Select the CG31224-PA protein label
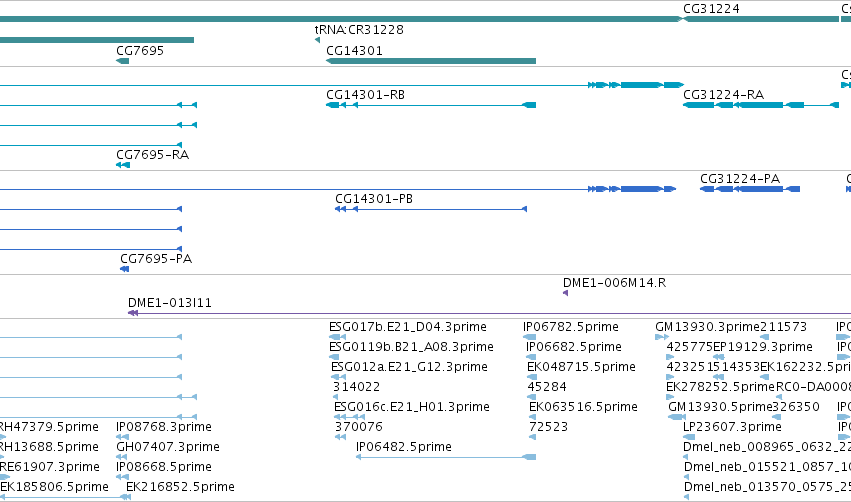This screenshot has height=502, width=851. (x=740, y=179)
